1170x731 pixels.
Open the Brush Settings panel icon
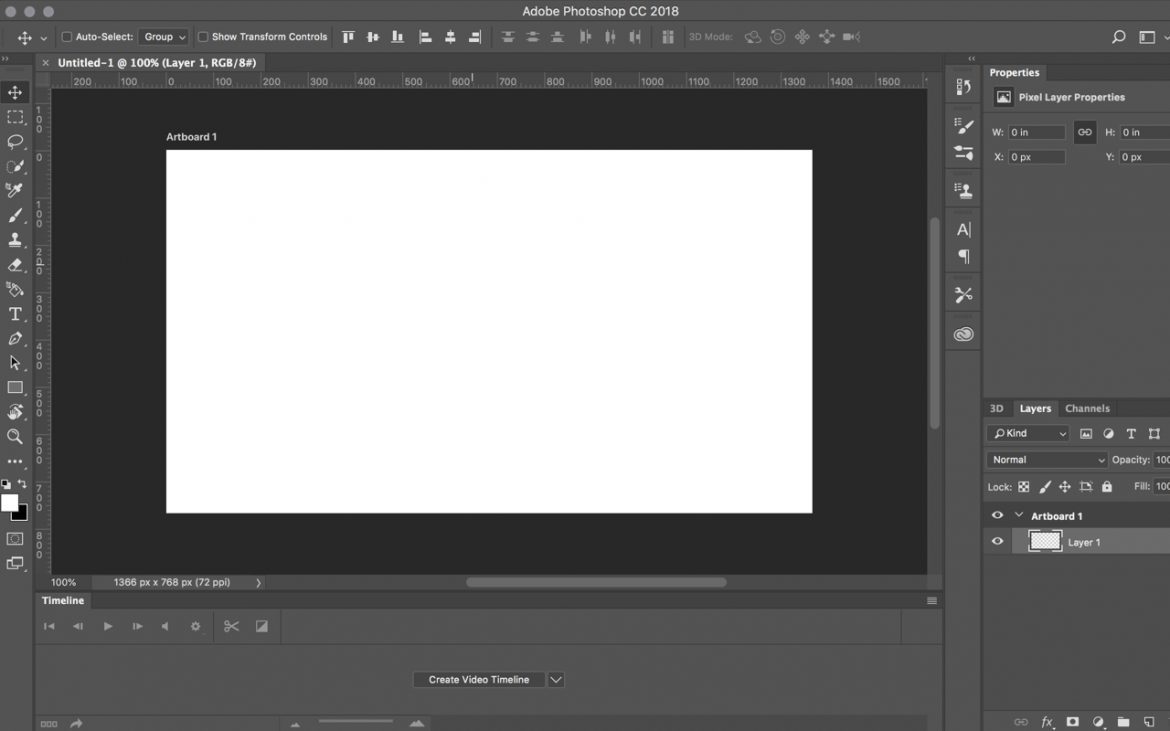coord(963,125)
